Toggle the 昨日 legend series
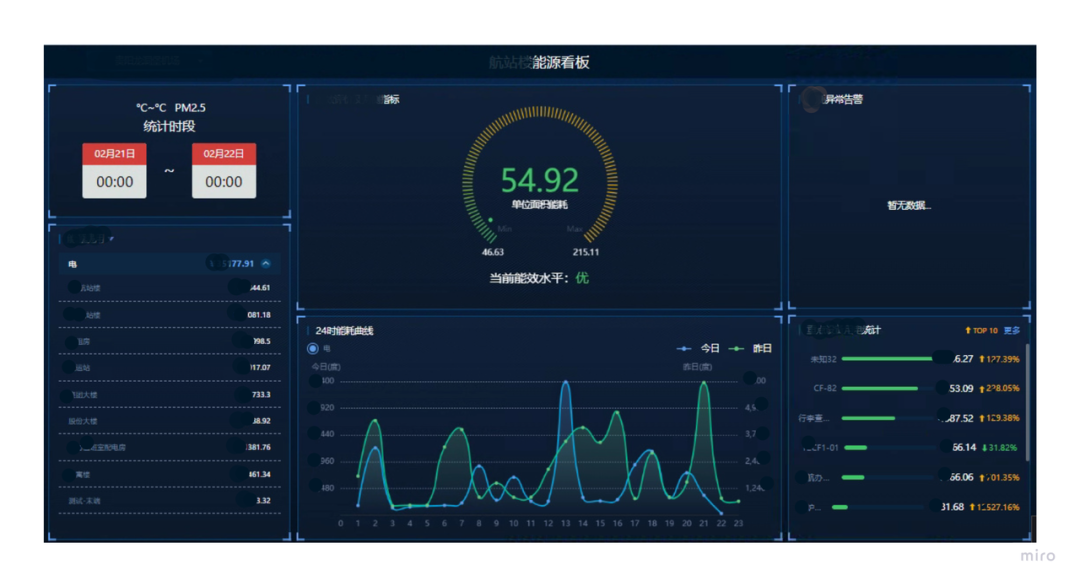 751,348
